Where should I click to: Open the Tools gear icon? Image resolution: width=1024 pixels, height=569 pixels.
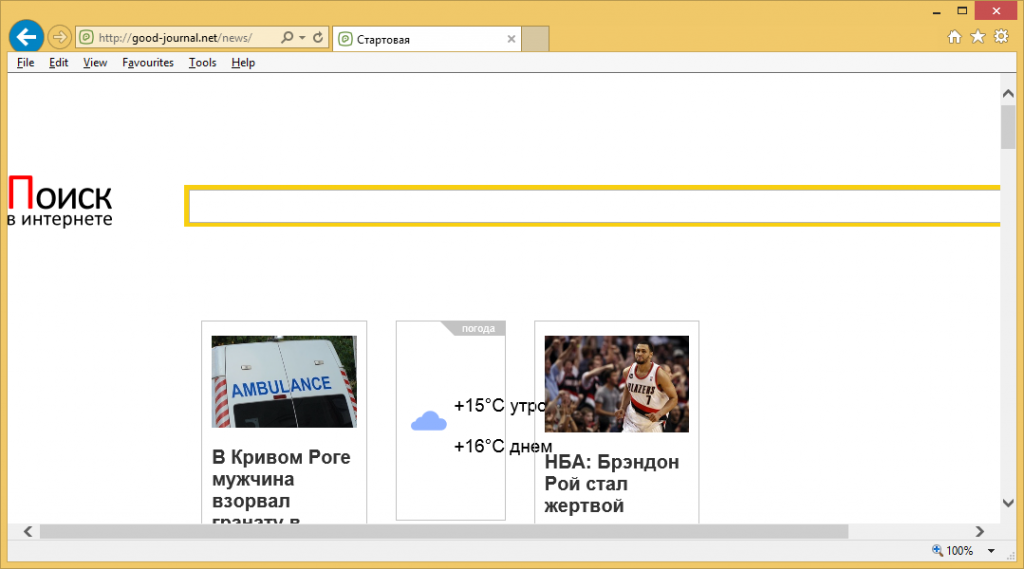1001,37
